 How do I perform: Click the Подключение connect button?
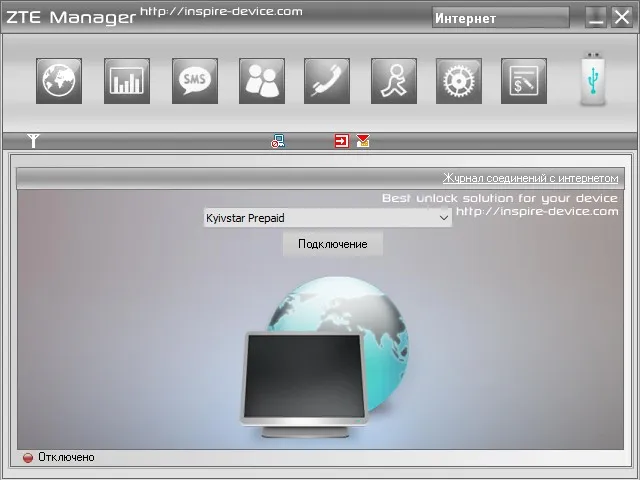333,244
